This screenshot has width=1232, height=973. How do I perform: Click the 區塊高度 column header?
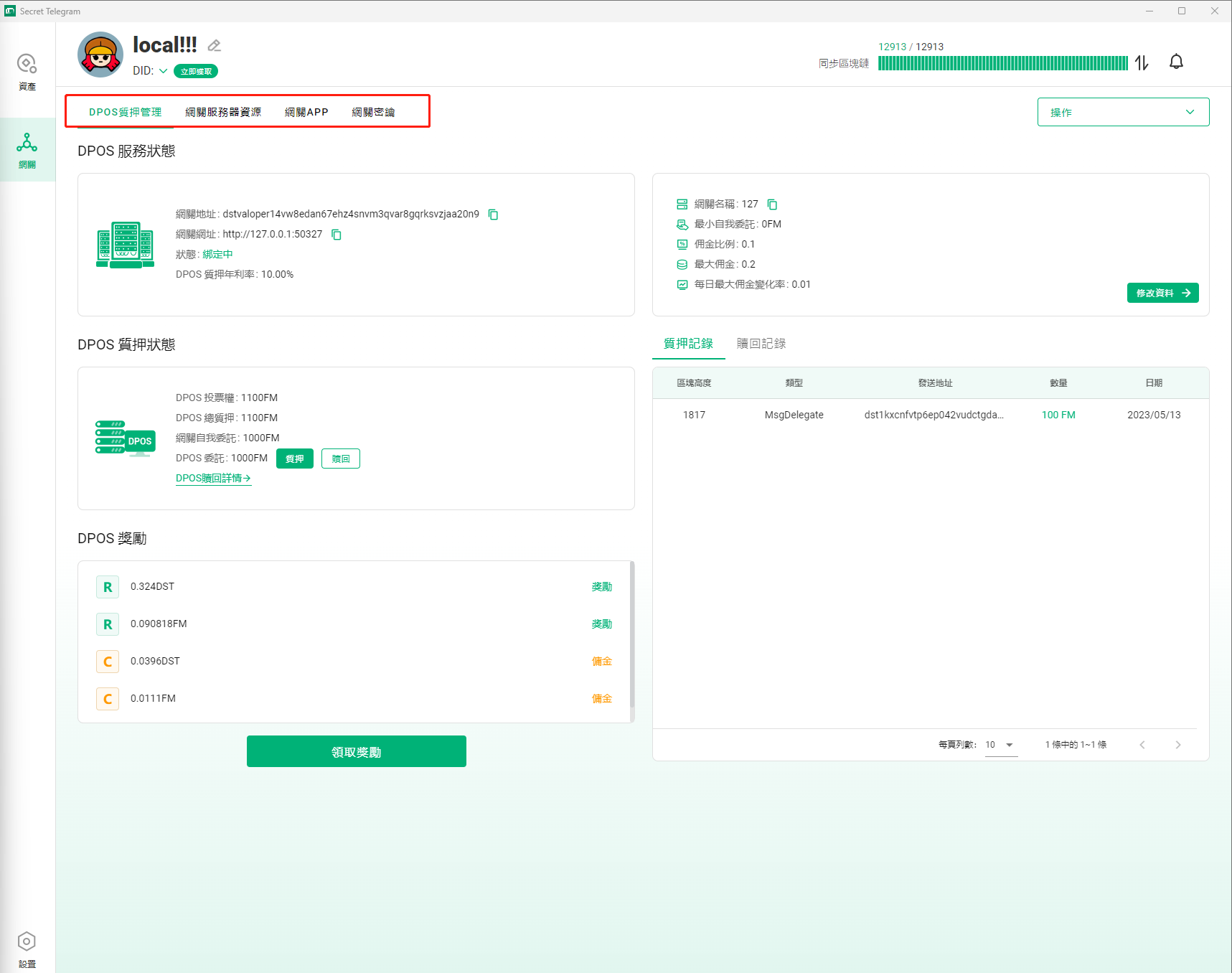[694, 383]
